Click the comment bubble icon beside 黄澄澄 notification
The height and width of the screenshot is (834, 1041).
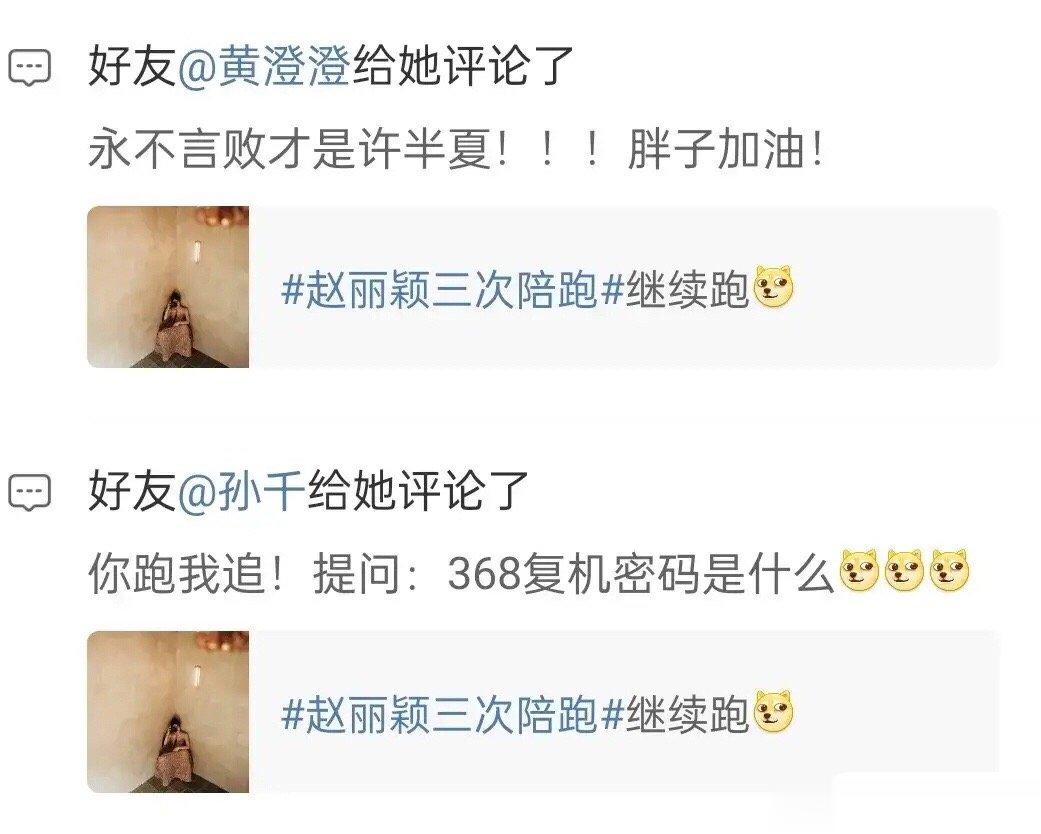coord(29,67)
